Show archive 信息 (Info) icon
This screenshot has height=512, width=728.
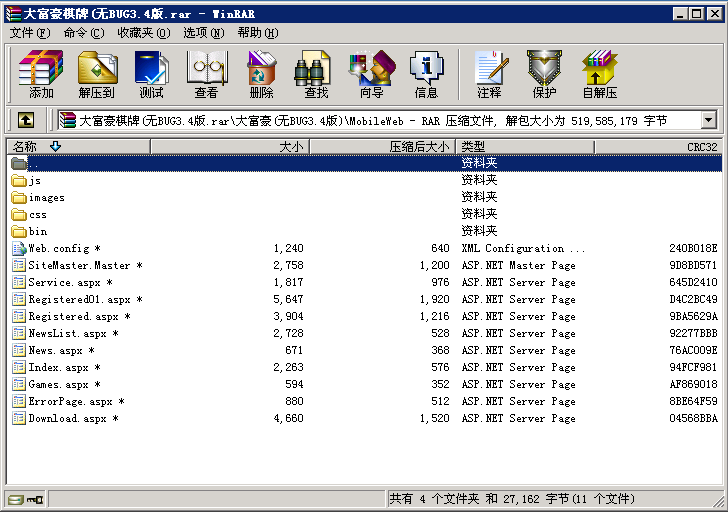click(426, 74)
